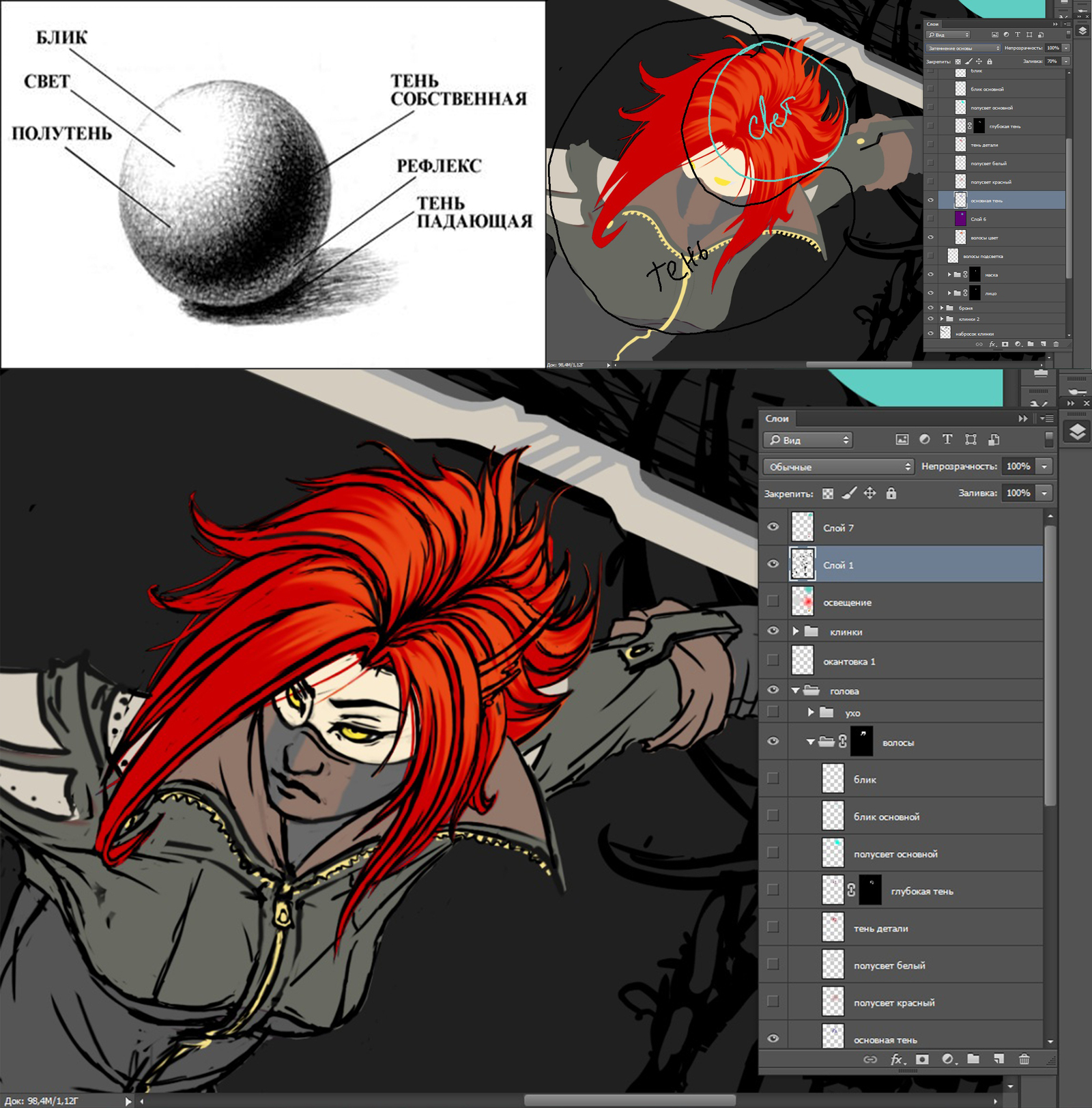Click trash icon in the small top layers panel
This screenshot has width=1092, height=1108.
point(1056,344)
